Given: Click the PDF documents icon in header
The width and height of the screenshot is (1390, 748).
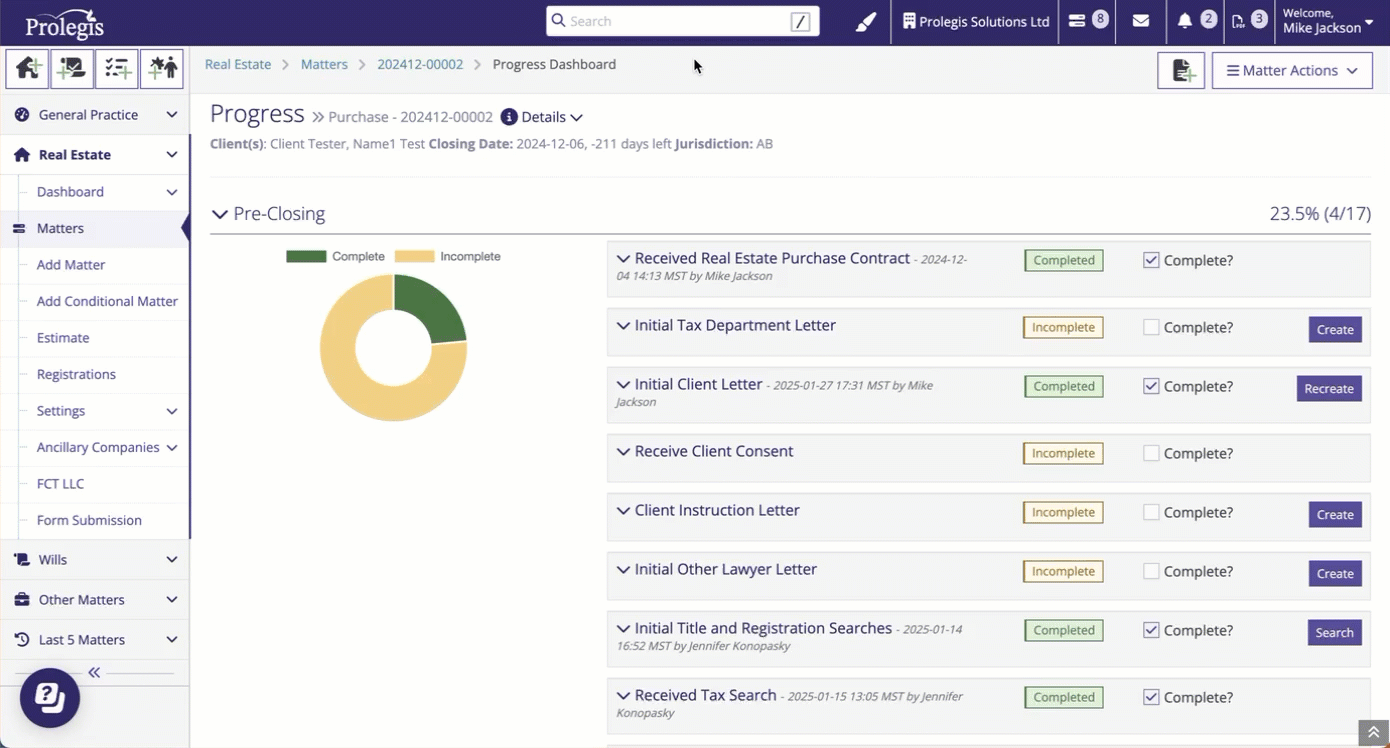Looking at the screenshot, I should 1239,21.
